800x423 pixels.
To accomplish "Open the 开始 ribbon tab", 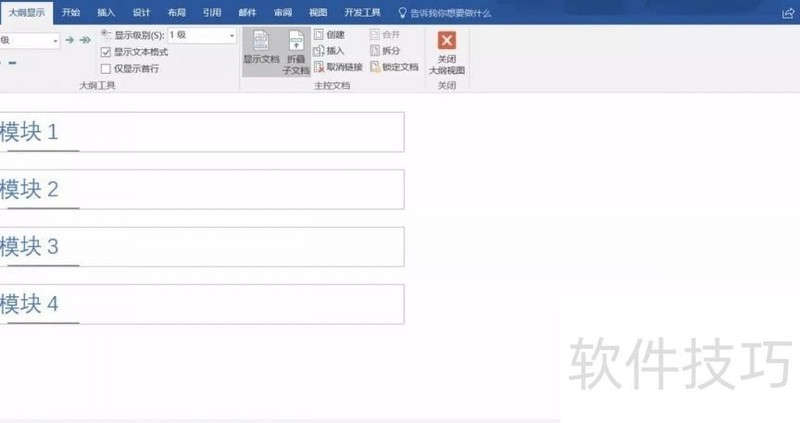I will [x=71, y=13].
